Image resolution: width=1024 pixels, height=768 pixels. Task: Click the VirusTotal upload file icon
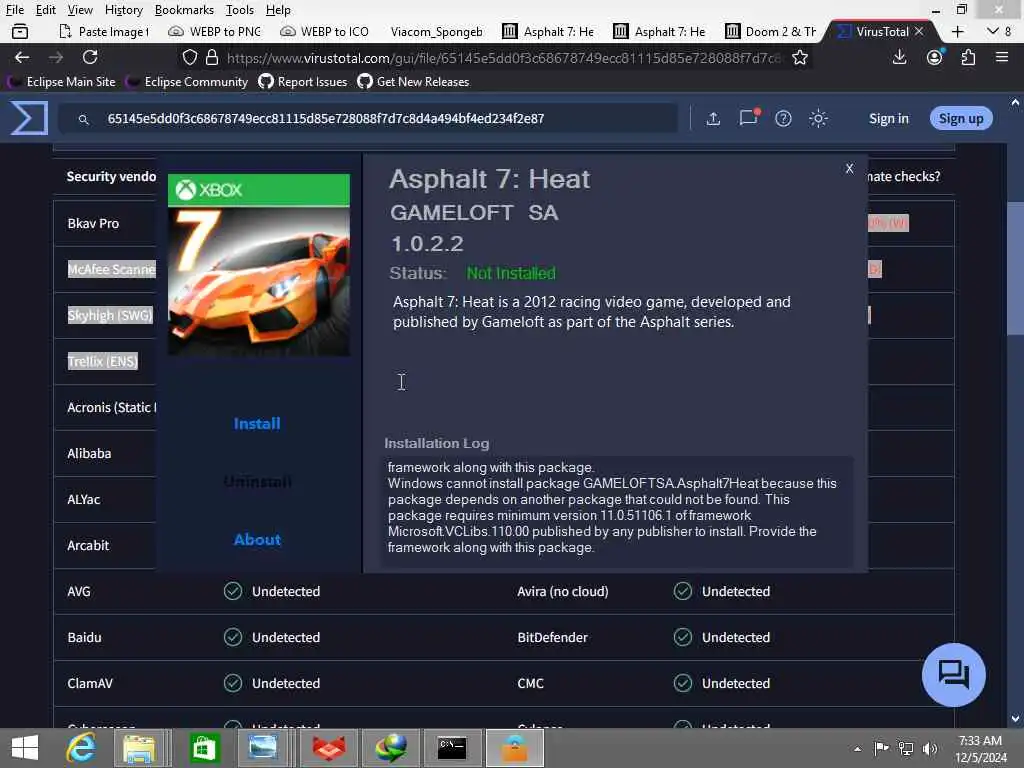pos(713,118)
